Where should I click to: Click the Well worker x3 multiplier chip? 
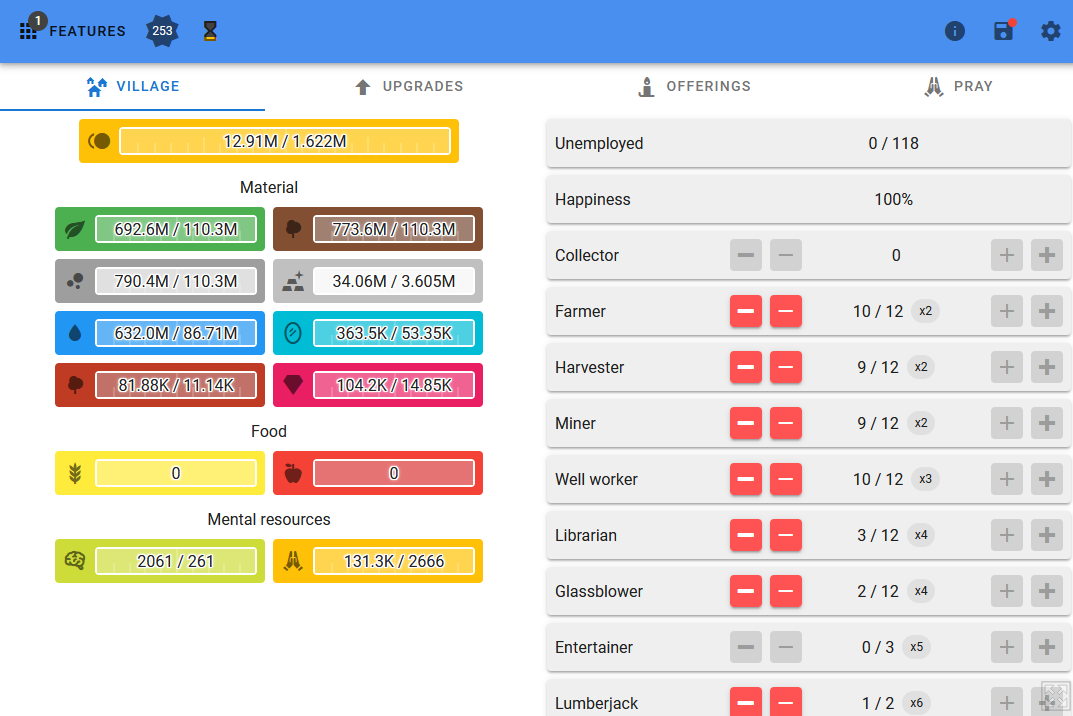925,479
